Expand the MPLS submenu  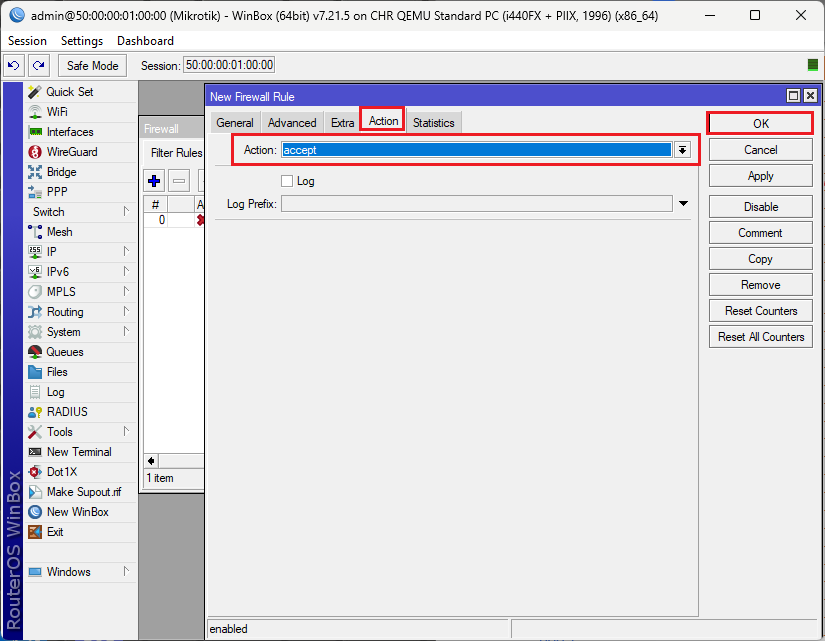[126, 292]
